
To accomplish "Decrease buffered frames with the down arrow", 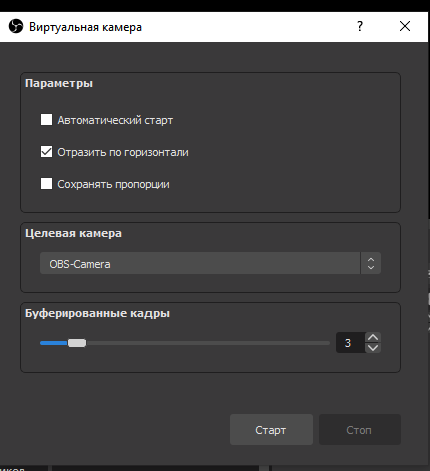I will tap(373, 348).
